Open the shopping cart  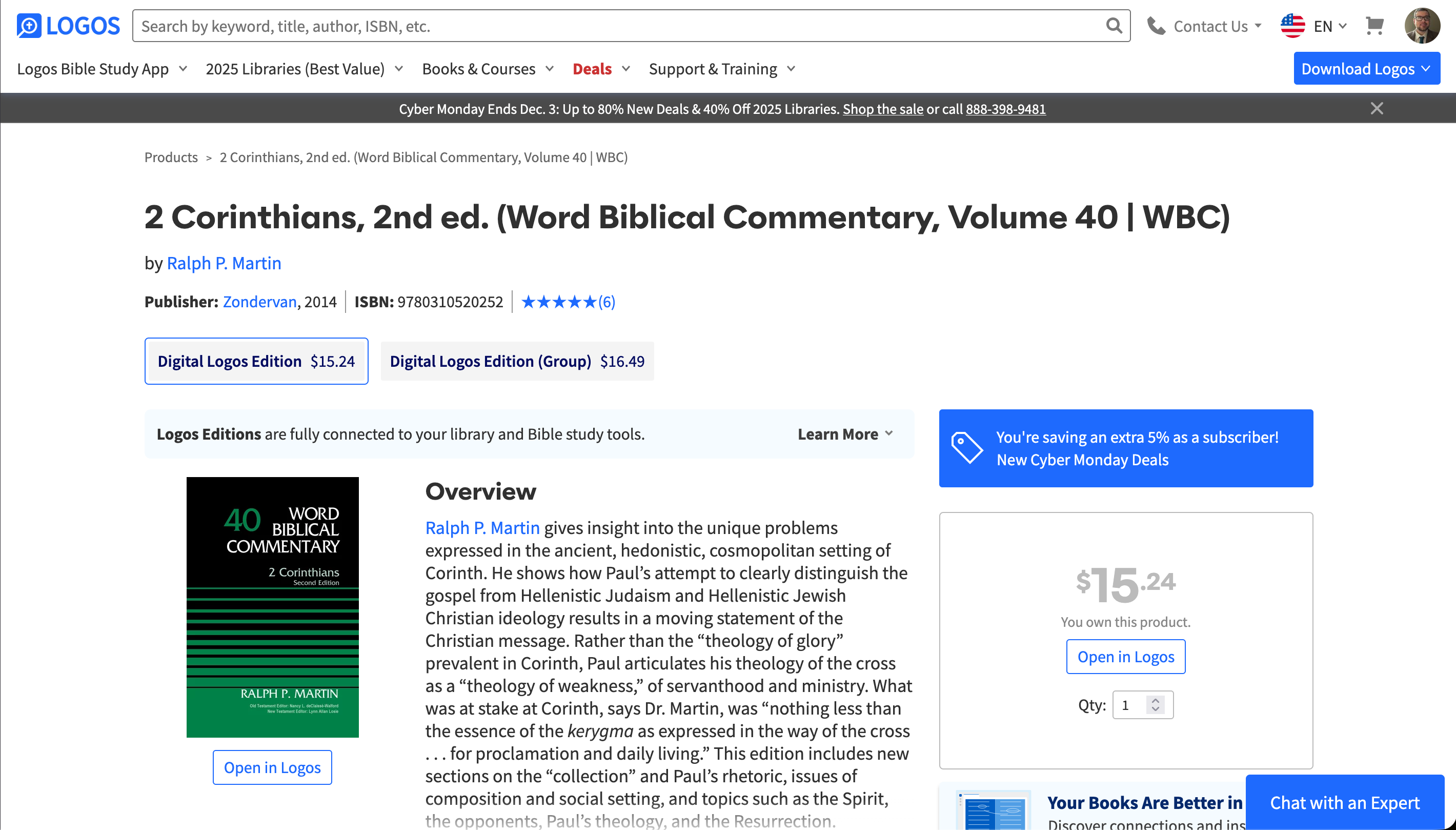pos(1374,26)
